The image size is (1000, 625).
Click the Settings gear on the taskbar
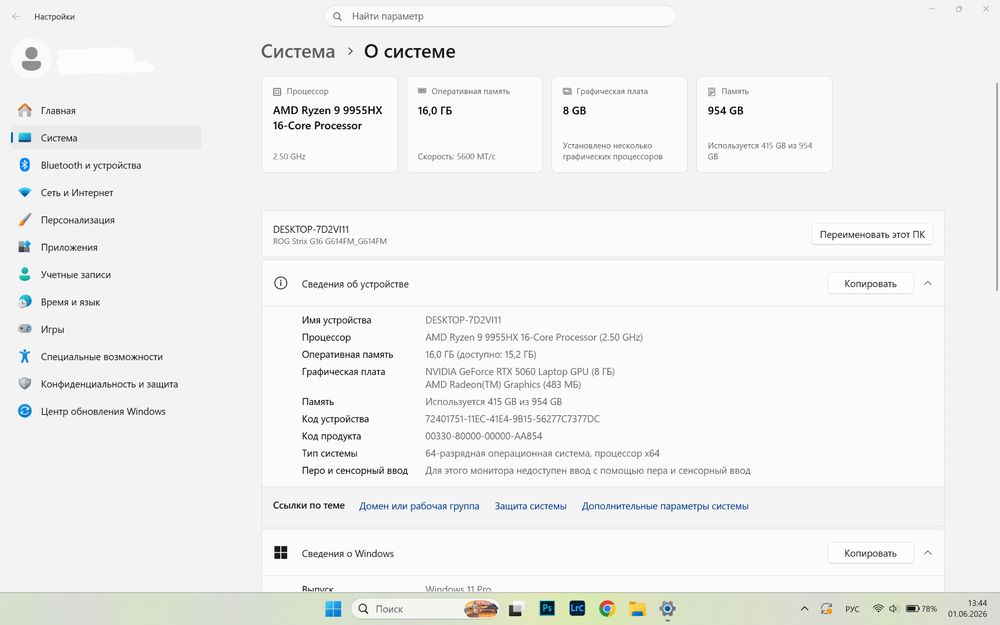click(667, 608)
